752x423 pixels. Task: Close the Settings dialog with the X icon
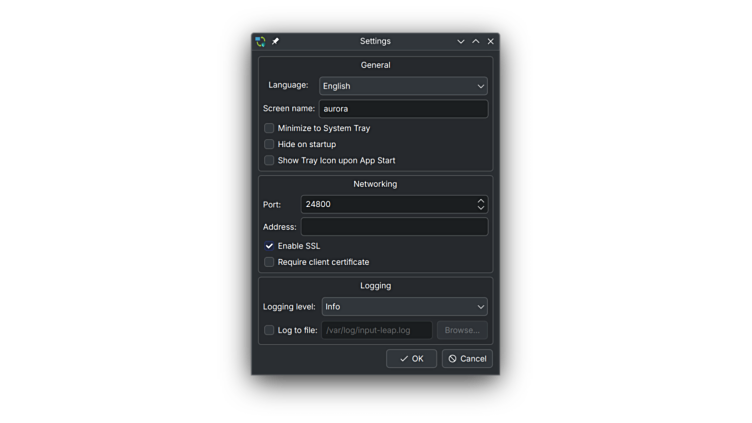(x=491, y=42)
